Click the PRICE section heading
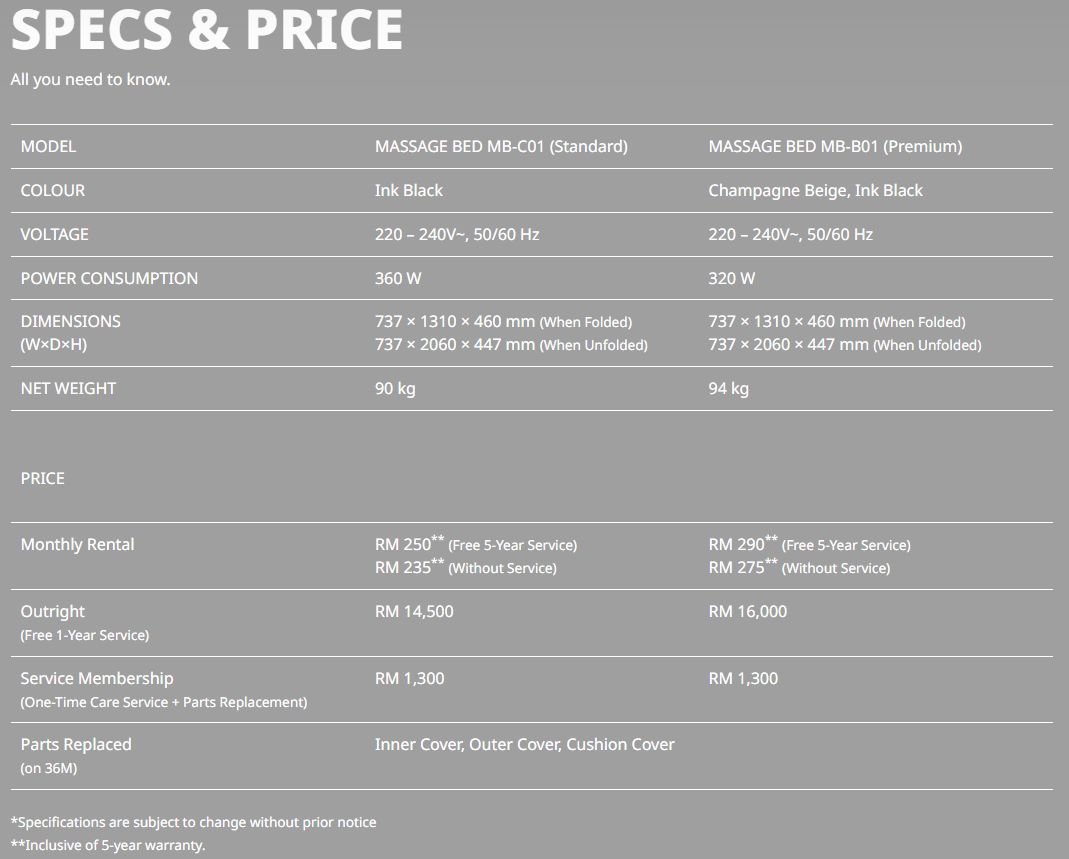1069x859 pixels. tap(43, 479)
